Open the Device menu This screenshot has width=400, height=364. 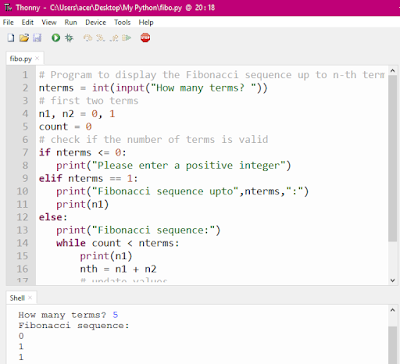tap(96, 22)
